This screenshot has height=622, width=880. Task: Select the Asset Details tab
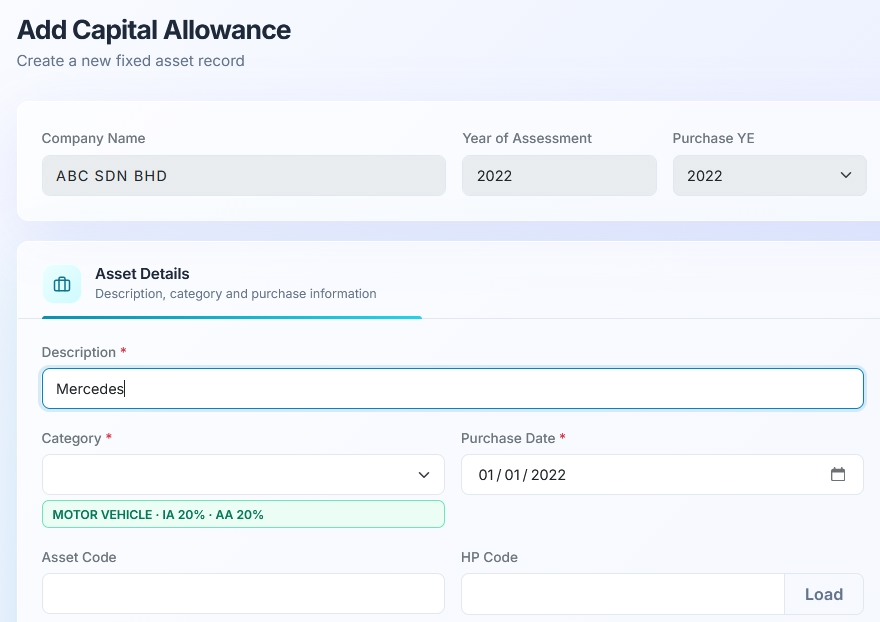coord(232,284)
